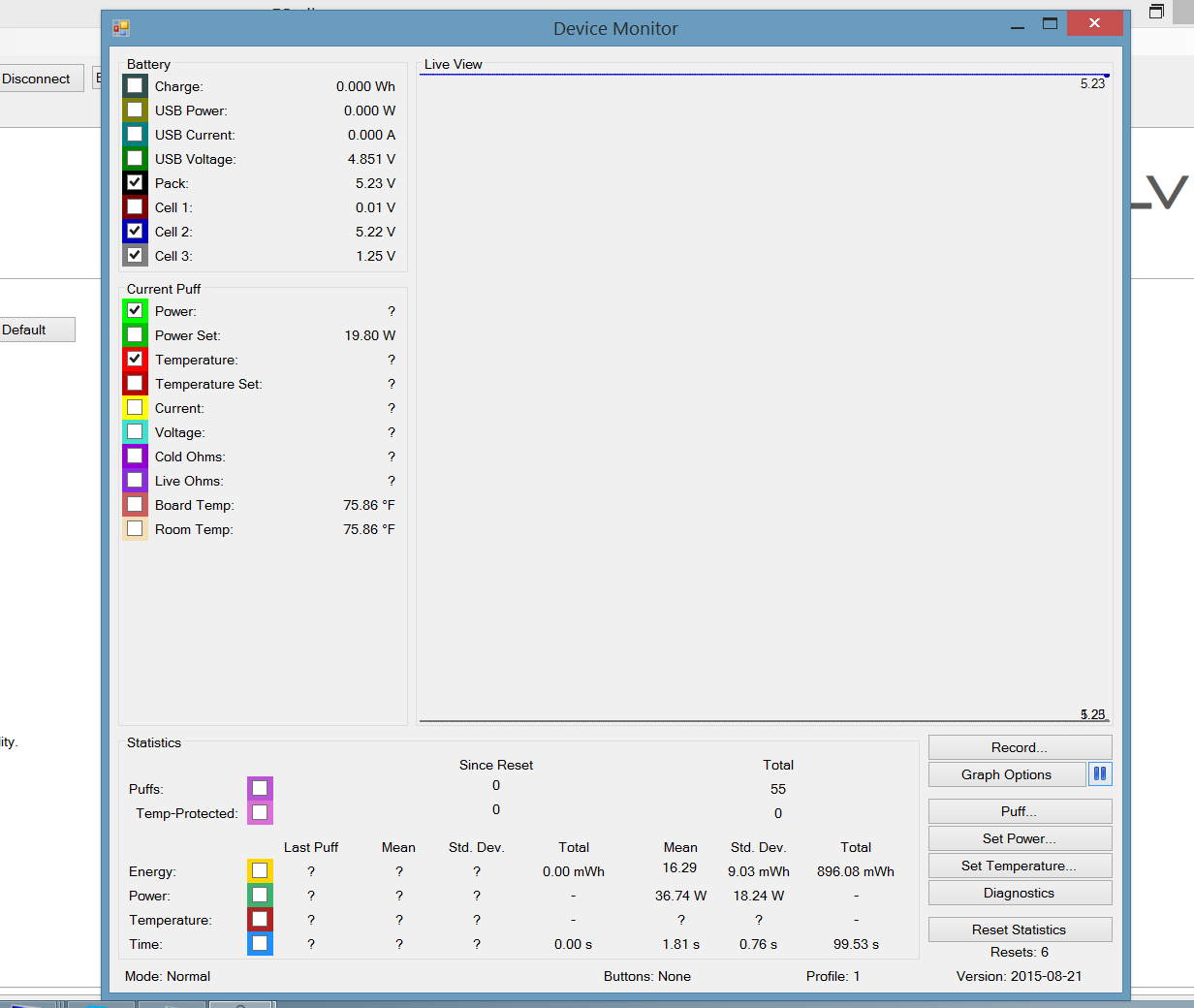Check the Puffs statistics checkbox
This screenshot has height=1008, width=1194.
pyautogui.click(x=260, y=788)
